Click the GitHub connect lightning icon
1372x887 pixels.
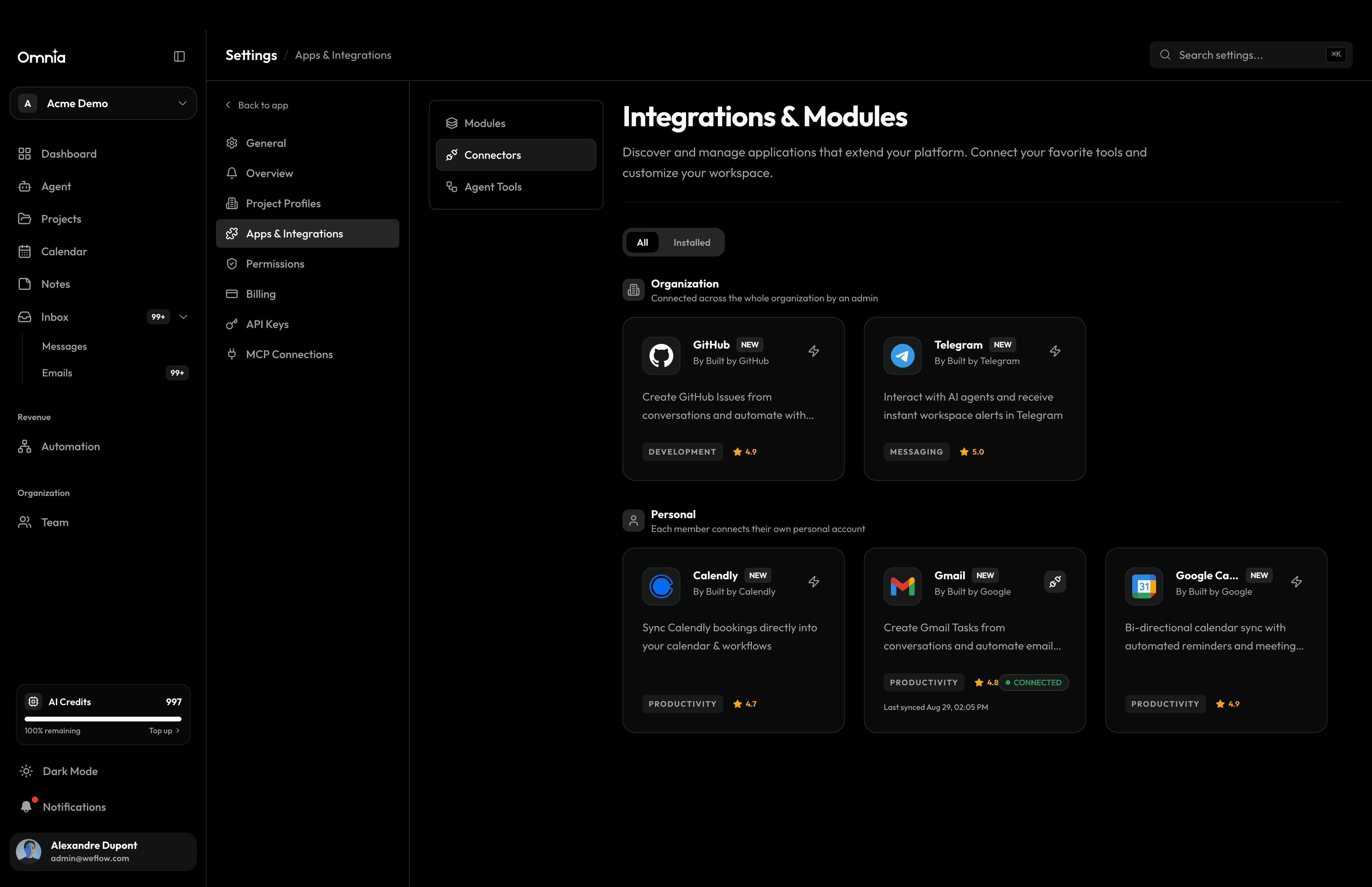[x=813, y=351]
